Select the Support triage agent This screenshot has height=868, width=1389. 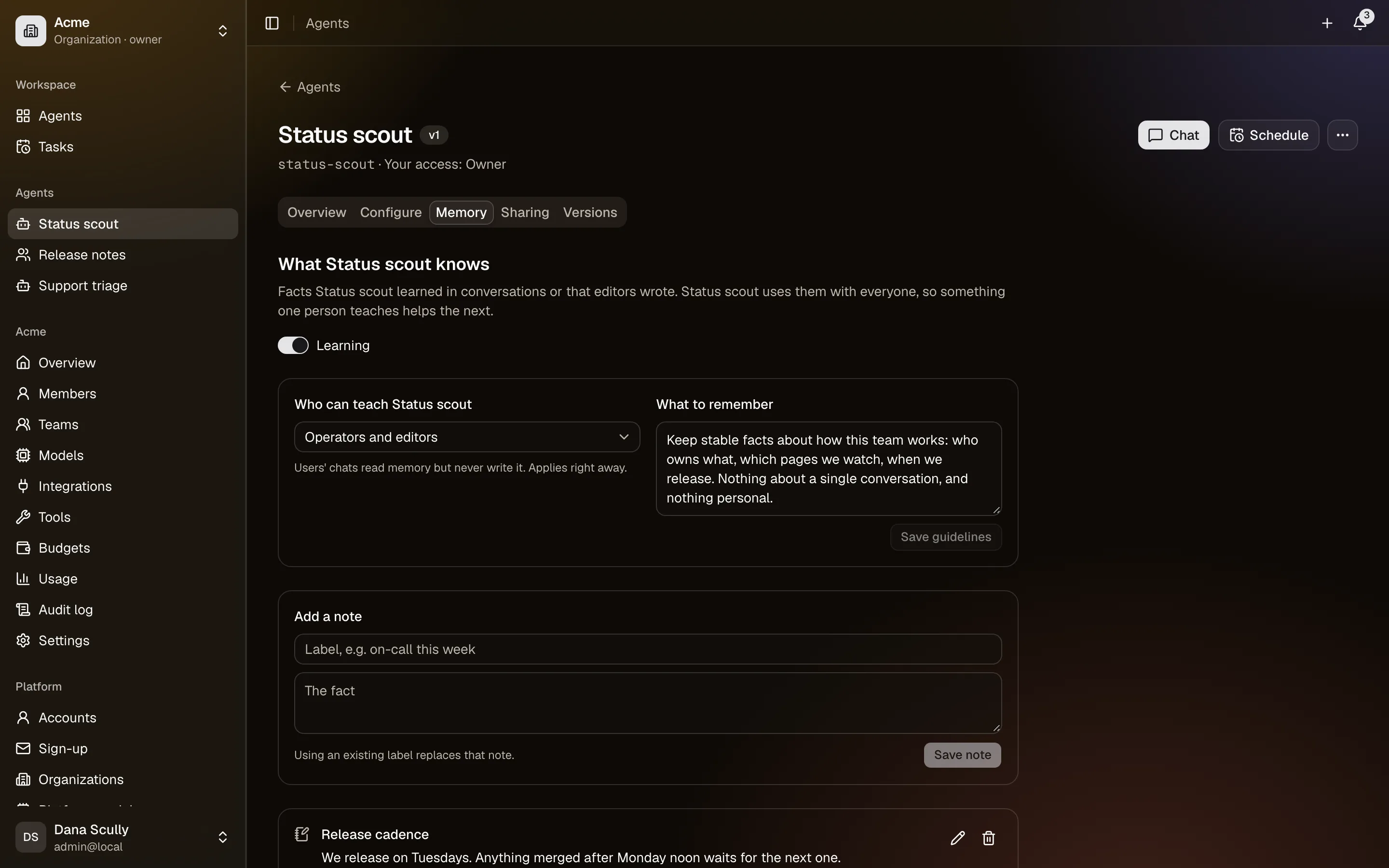(x=123, y=286)
